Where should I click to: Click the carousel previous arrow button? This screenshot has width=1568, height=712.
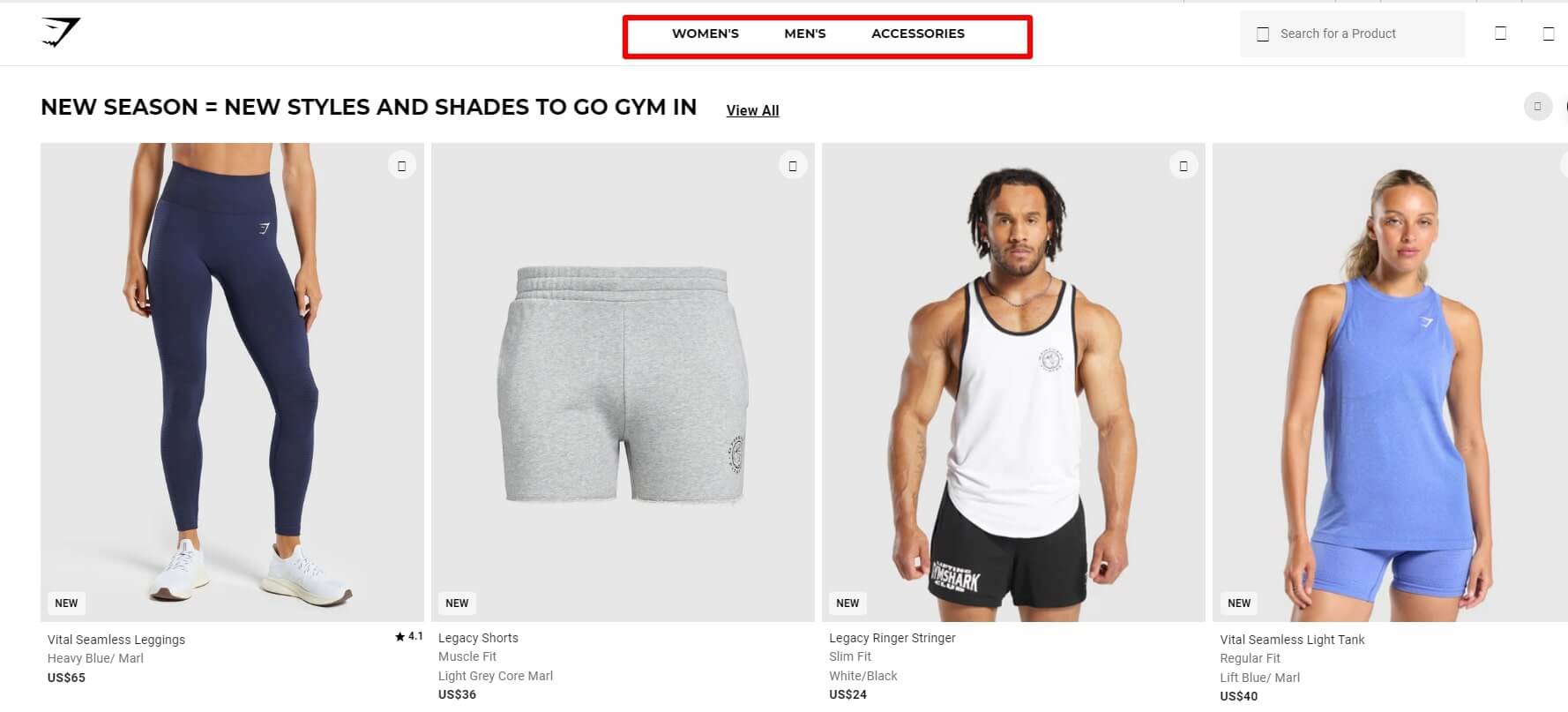click(1537, 107)
